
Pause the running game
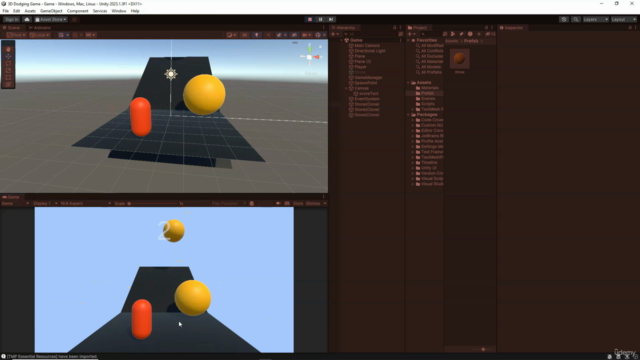click(x=320, y=19)
